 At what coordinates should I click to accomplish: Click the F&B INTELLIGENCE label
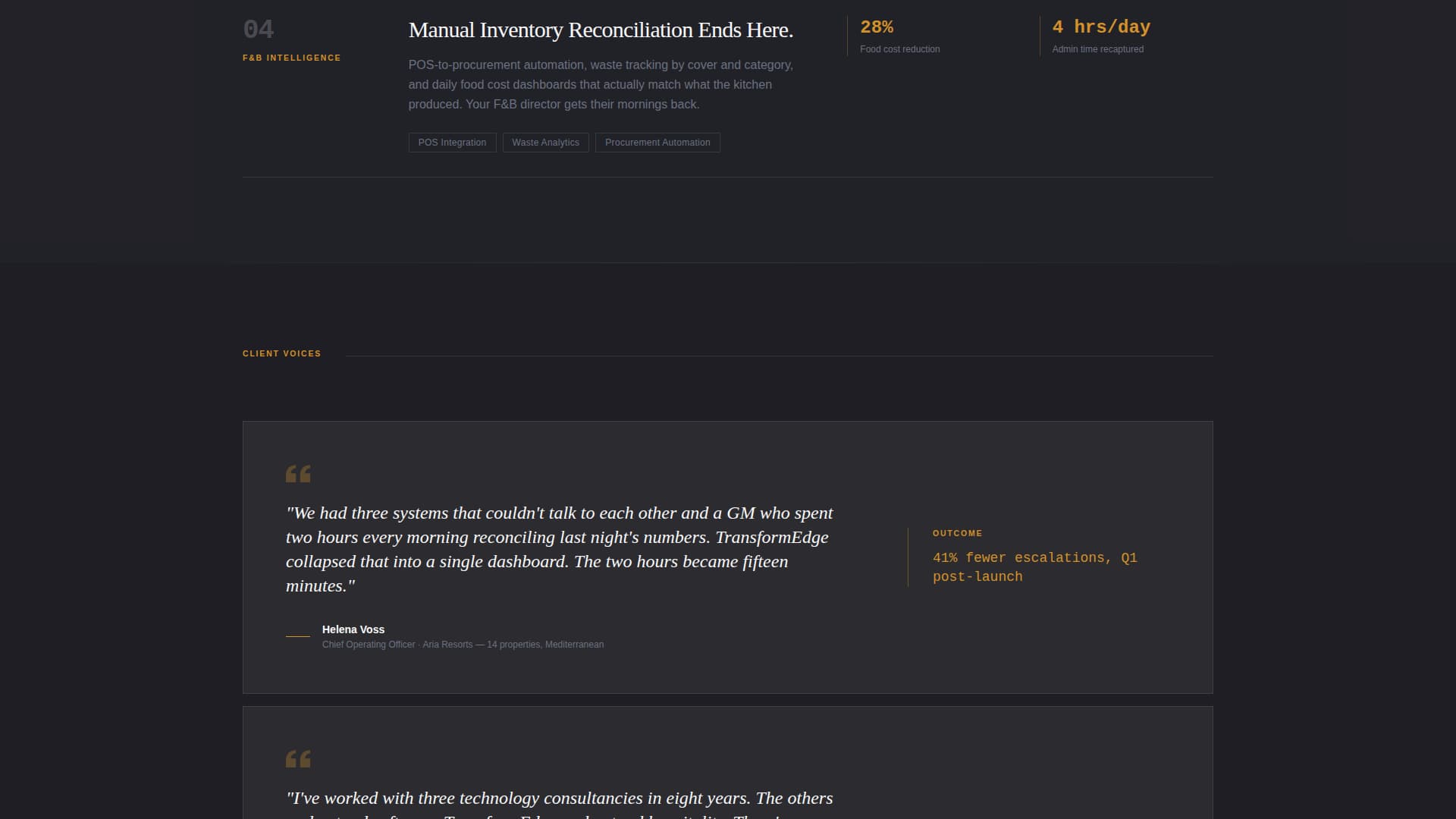coord(292,58)
